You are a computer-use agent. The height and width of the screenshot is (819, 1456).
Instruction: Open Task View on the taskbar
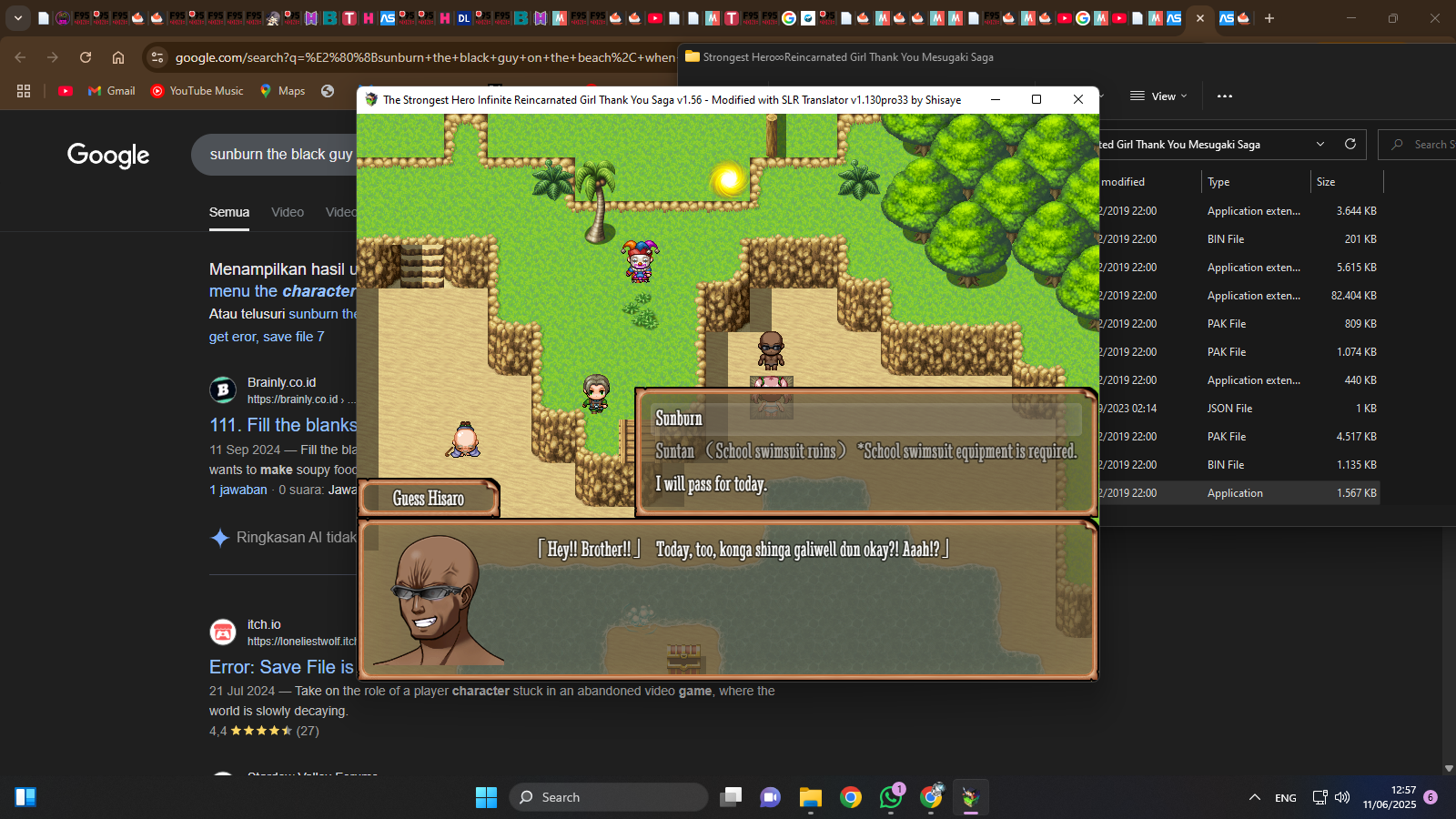pos(731,798)
